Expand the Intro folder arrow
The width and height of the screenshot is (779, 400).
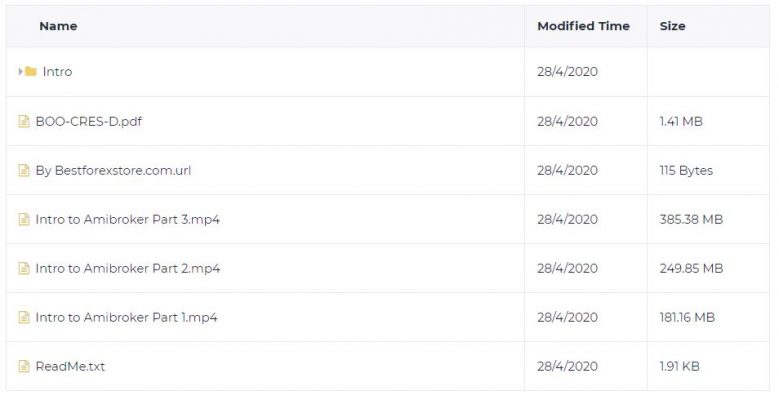click(x=20, y=72)
